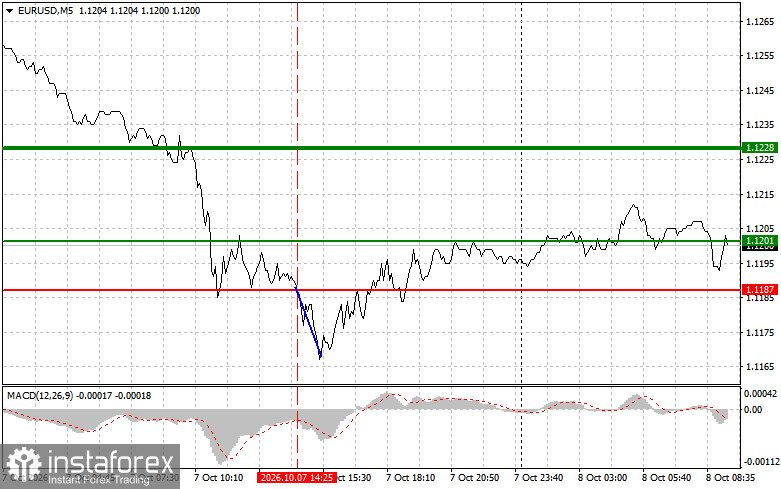Click the 7 Oct 18:10 time label
This screenshot has width=781, height=489.
point(410,478)
